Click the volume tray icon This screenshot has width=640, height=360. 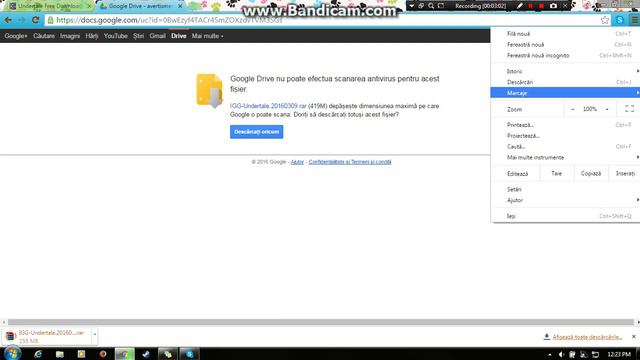point(561,354)
